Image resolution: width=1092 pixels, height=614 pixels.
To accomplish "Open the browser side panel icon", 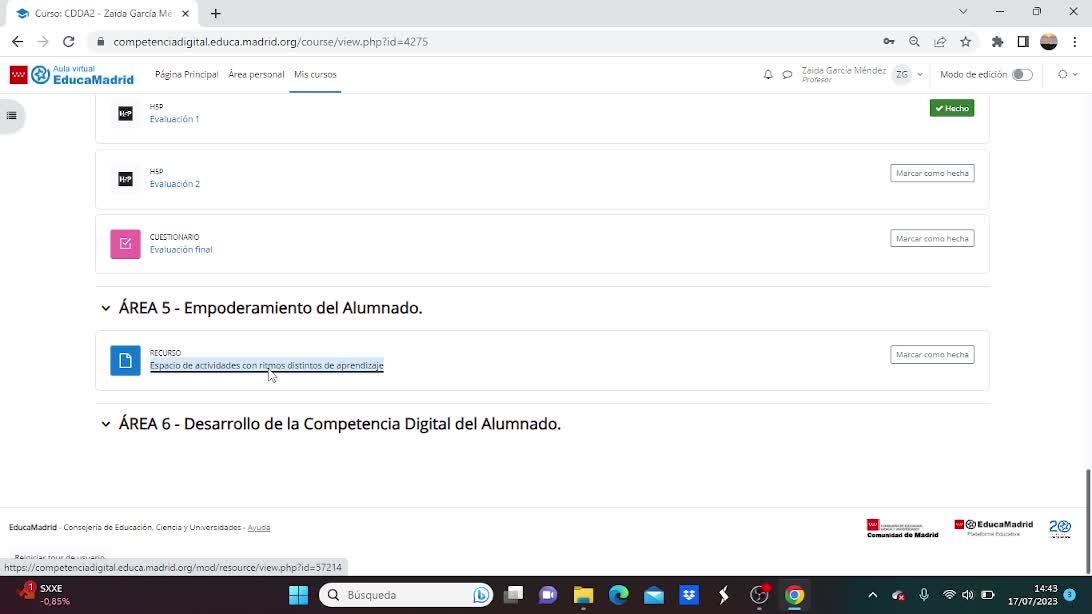I will click(x=1023, y=42).
